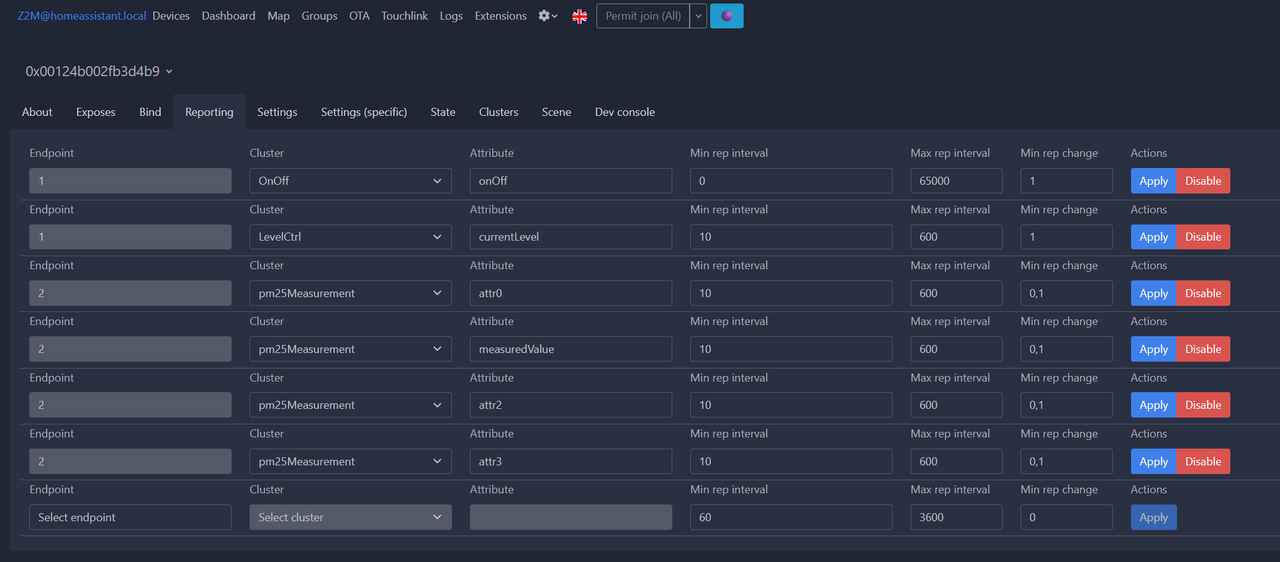Open the Scene tab
This screenshot has height=562, width=1280.
(x=557, y=112)
